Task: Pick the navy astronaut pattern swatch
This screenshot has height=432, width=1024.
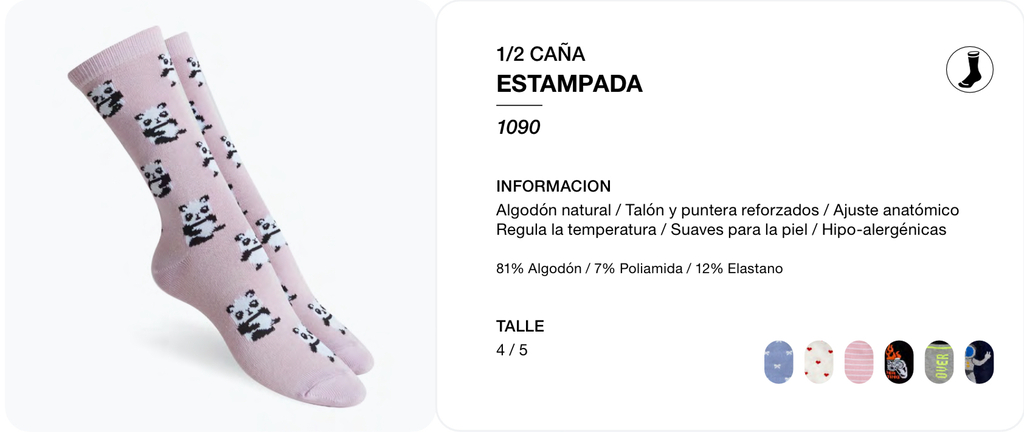Action: 979,362
